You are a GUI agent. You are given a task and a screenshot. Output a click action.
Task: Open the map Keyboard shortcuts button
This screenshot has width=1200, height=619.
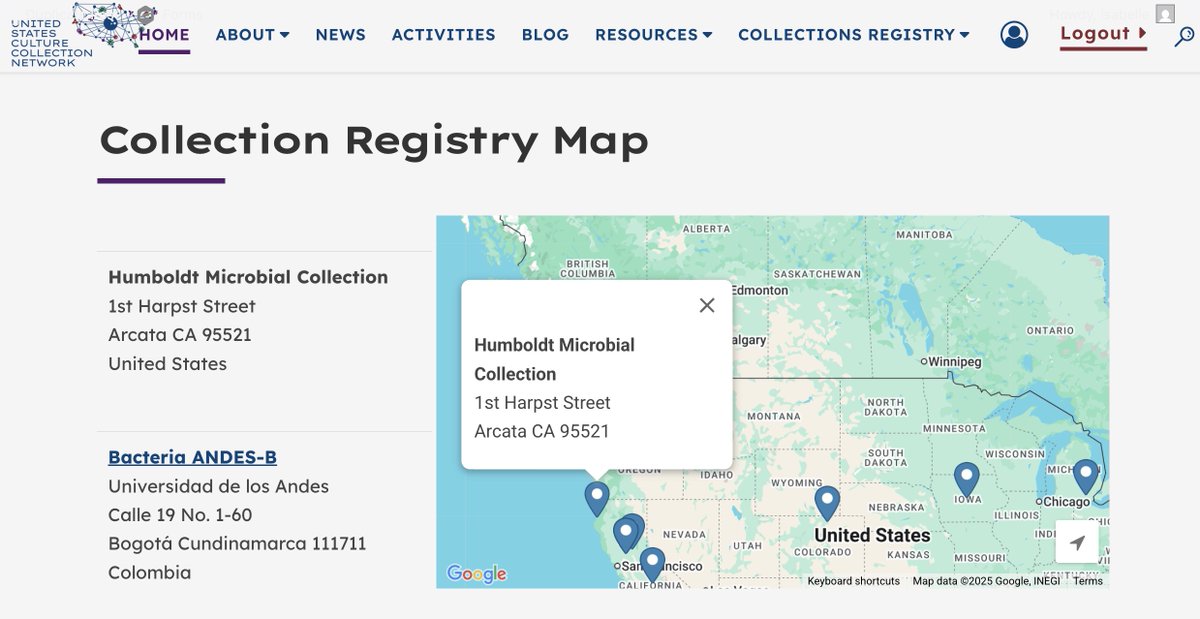coord(854,581)
